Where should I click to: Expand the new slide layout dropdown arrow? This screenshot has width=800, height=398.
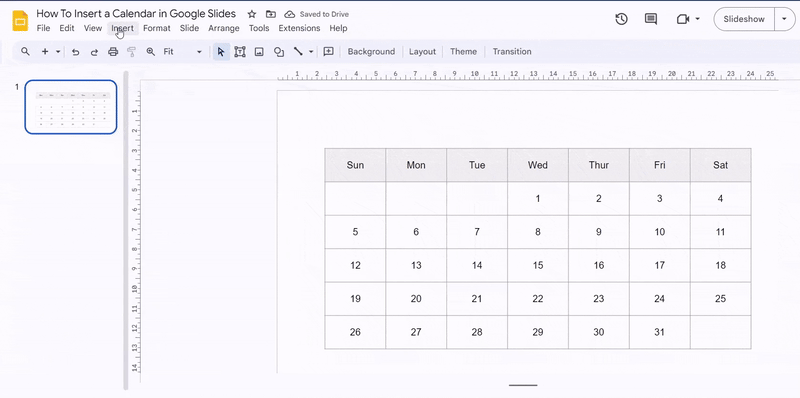point(58,52)
